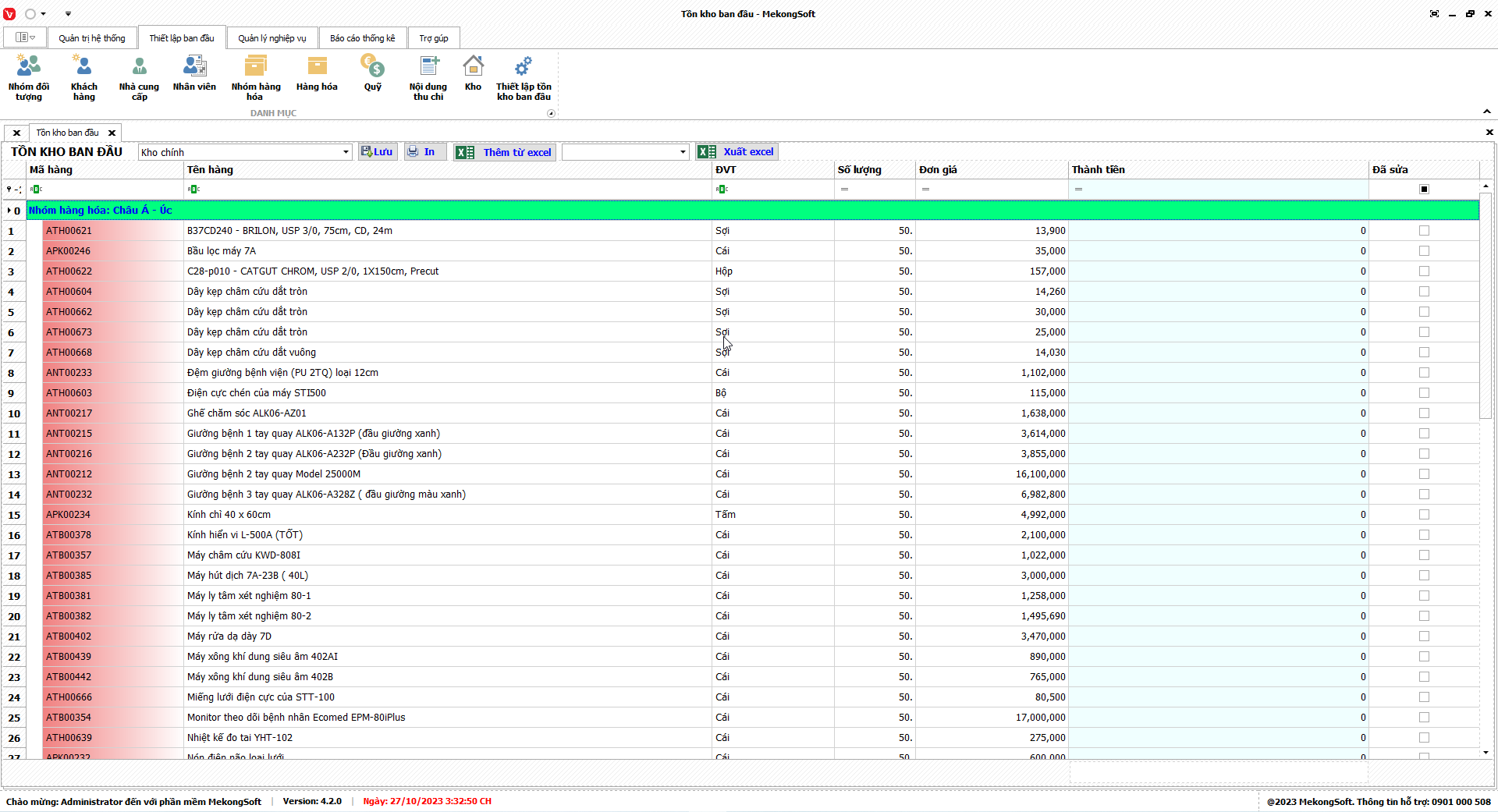Open the Kho chính warehouse dropdown

[x=346, y=152]
